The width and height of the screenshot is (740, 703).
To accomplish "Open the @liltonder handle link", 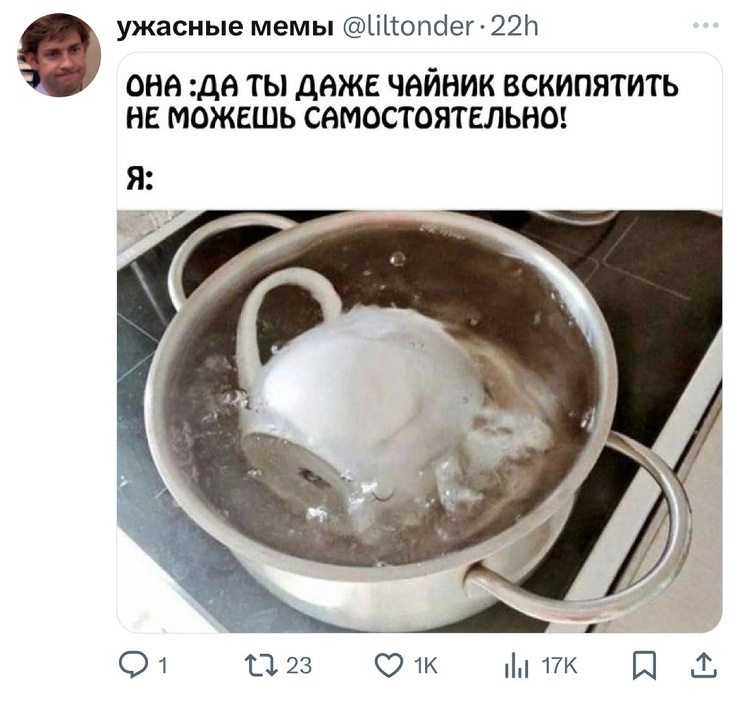I will pos(407,26).
